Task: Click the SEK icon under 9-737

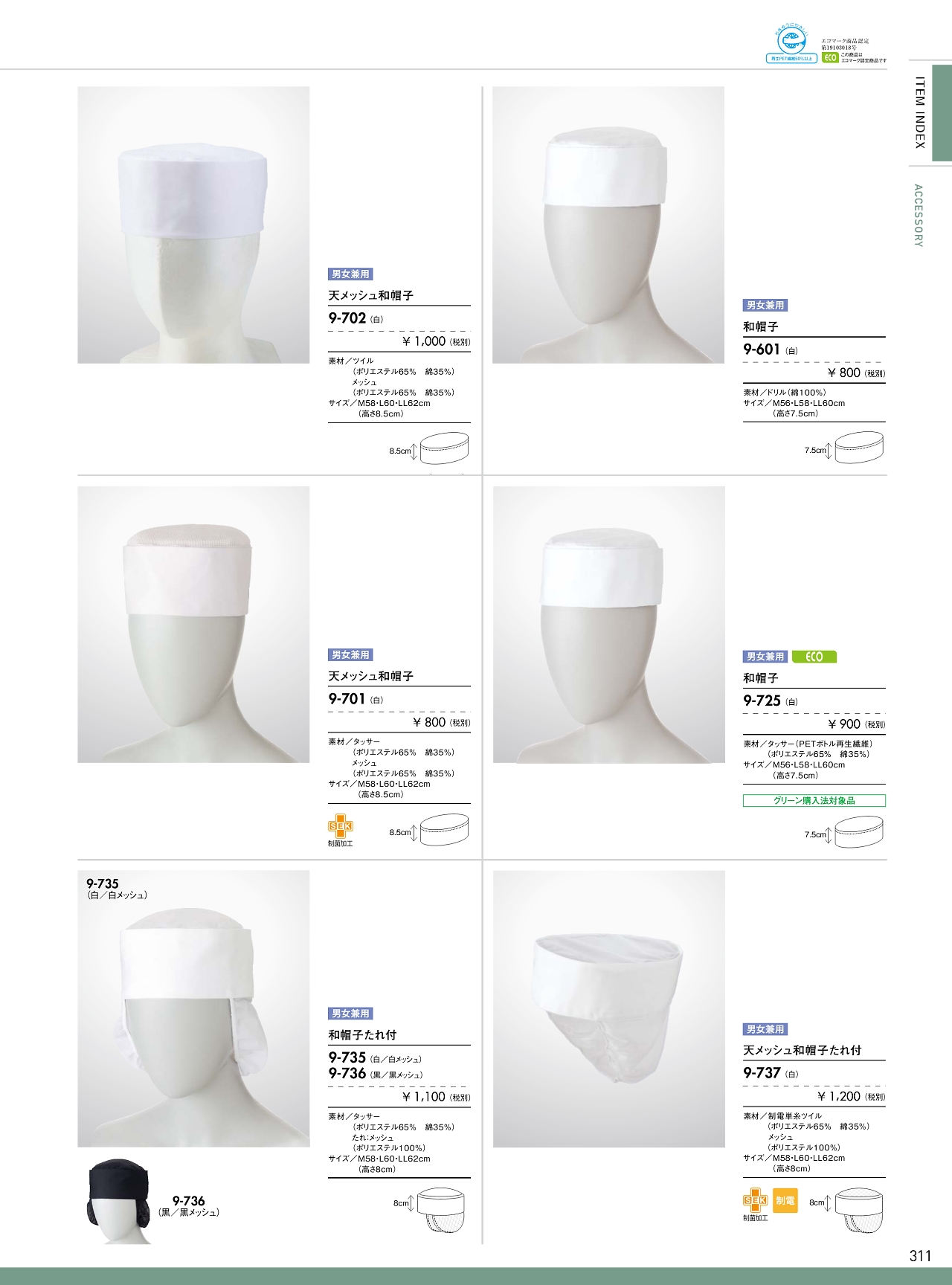Action: pyautogui.click(x=756, y=1201)
